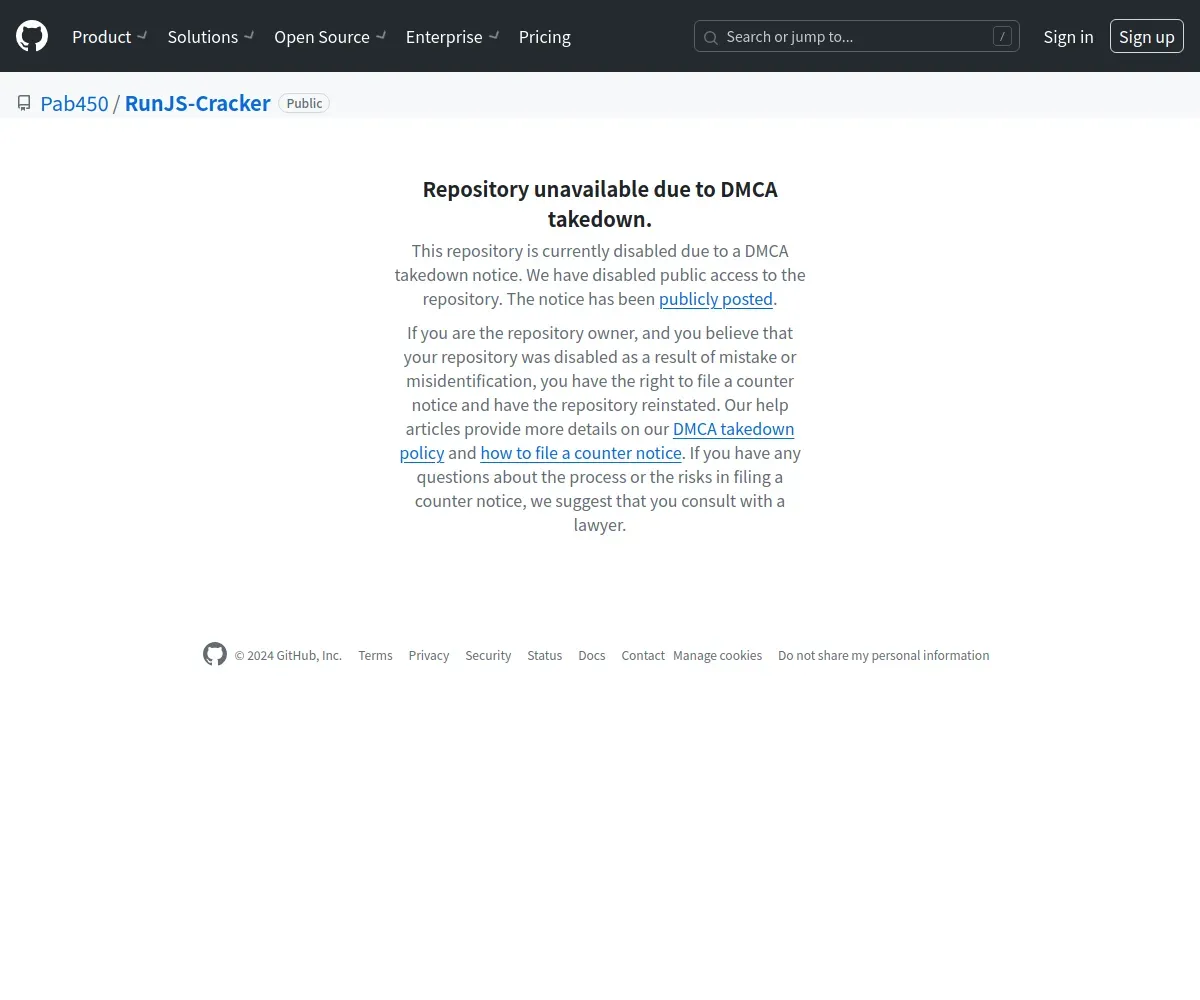Go to the Pricing page

point(545,37)
